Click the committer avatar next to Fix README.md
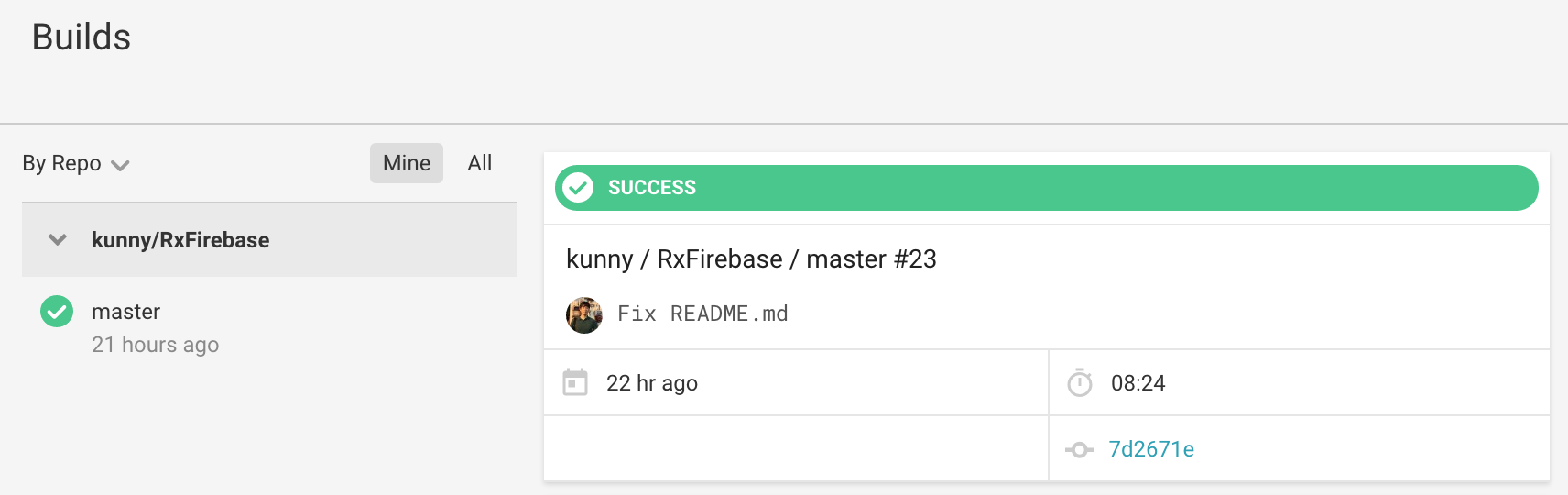 [584, 315]
